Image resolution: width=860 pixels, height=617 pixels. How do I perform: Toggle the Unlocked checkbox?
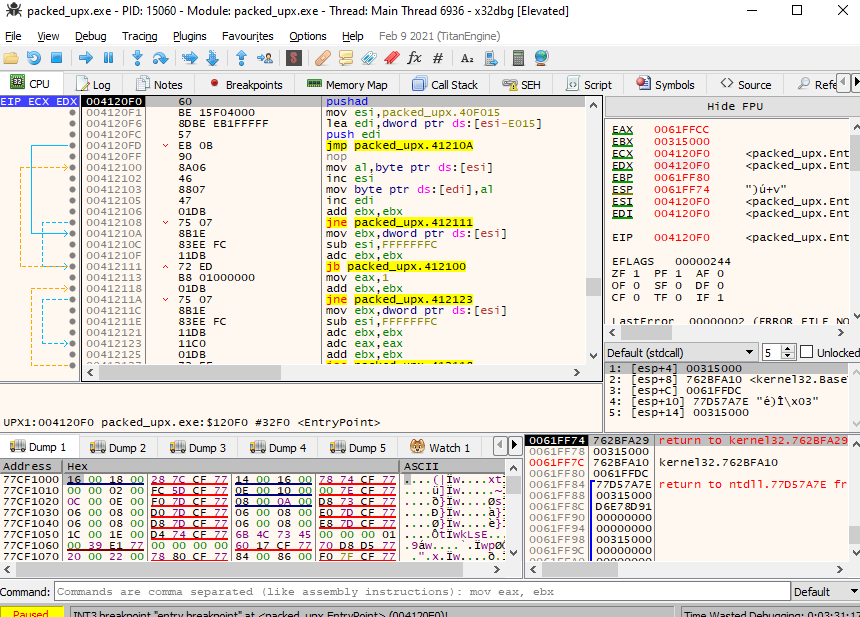(x=806, y=352)
